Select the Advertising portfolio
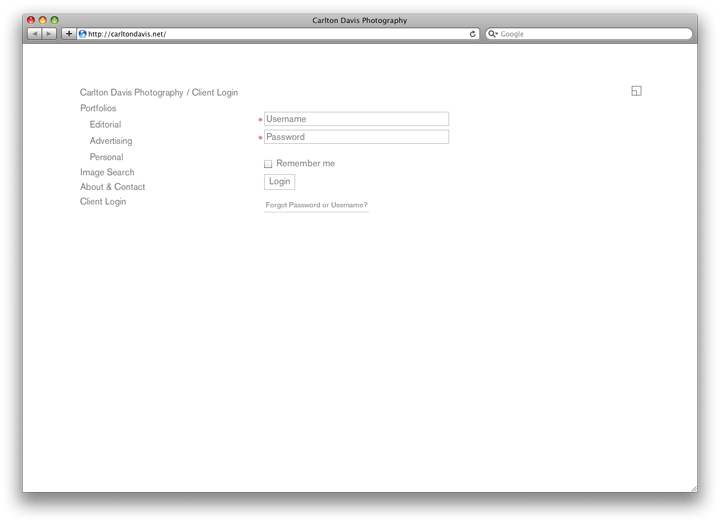The image size is (720, 523). point(111,141)
